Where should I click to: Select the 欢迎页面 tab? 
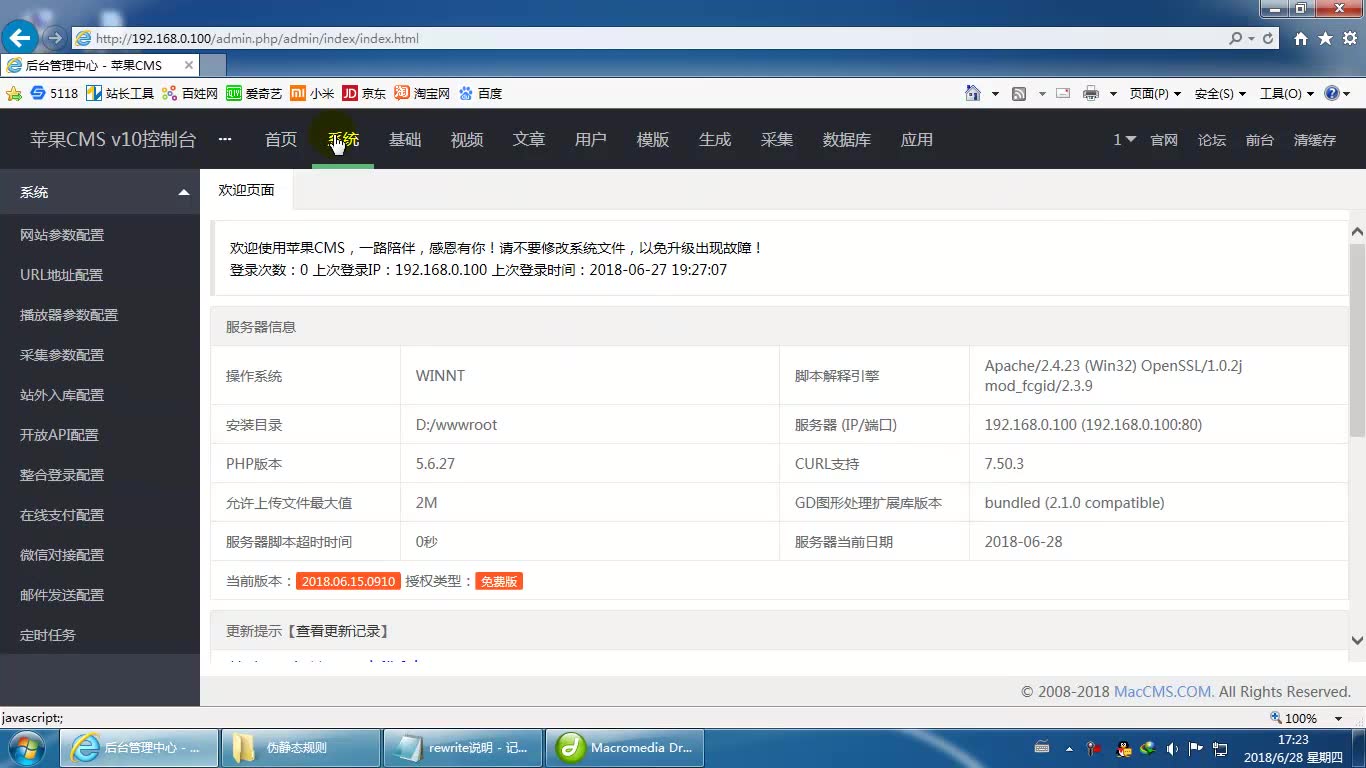(246, 189)
